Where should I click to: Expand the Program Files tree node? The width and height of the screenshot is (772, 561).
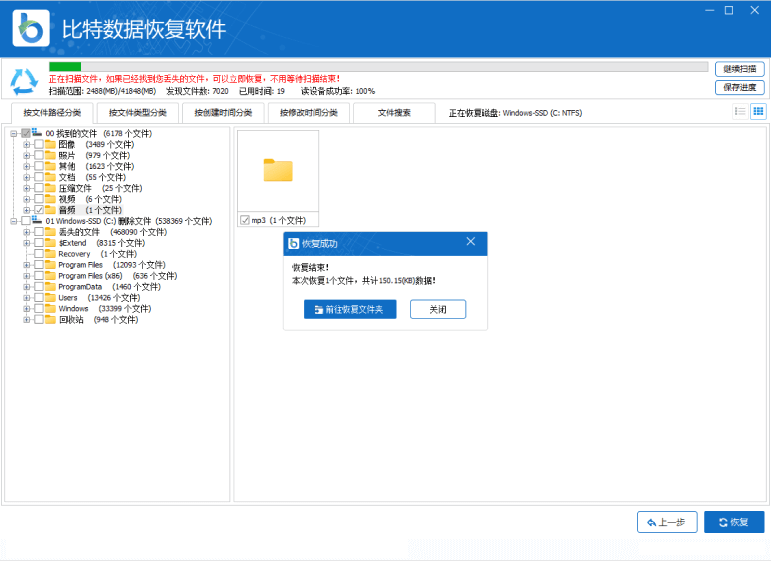[x=27, y=265]
